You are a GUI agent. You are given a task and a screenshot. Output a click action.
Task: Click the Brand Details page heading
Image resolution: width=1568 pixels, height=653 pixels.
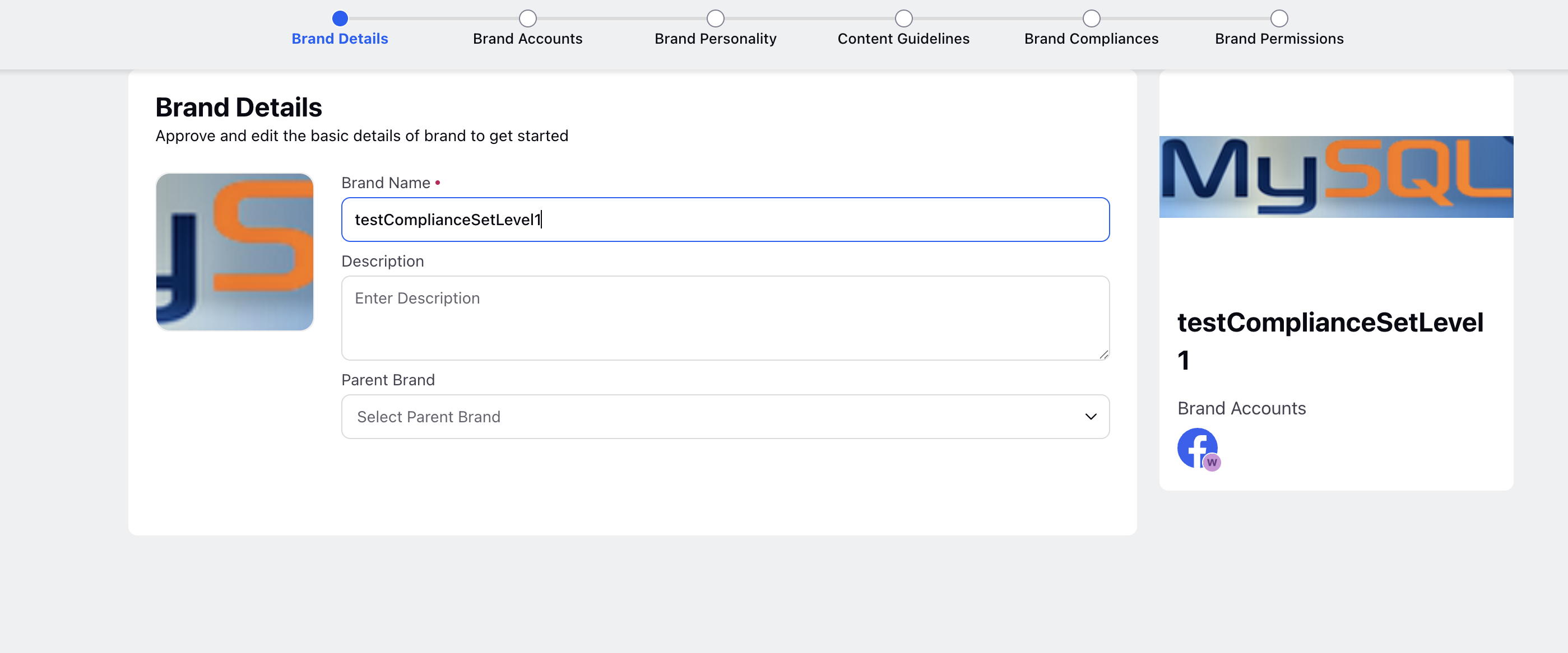(x=239, y=107)
